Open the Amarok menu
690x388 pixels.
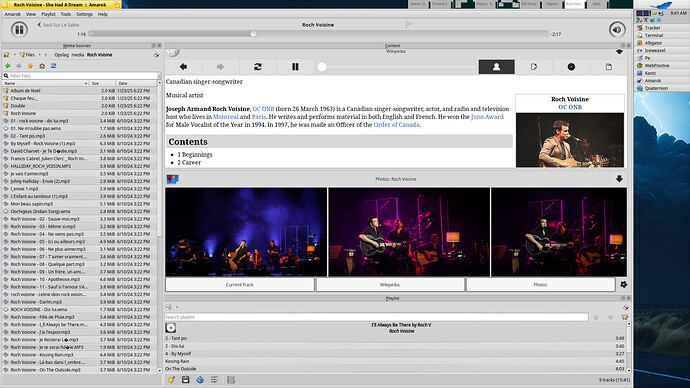(x=12, y=14)
